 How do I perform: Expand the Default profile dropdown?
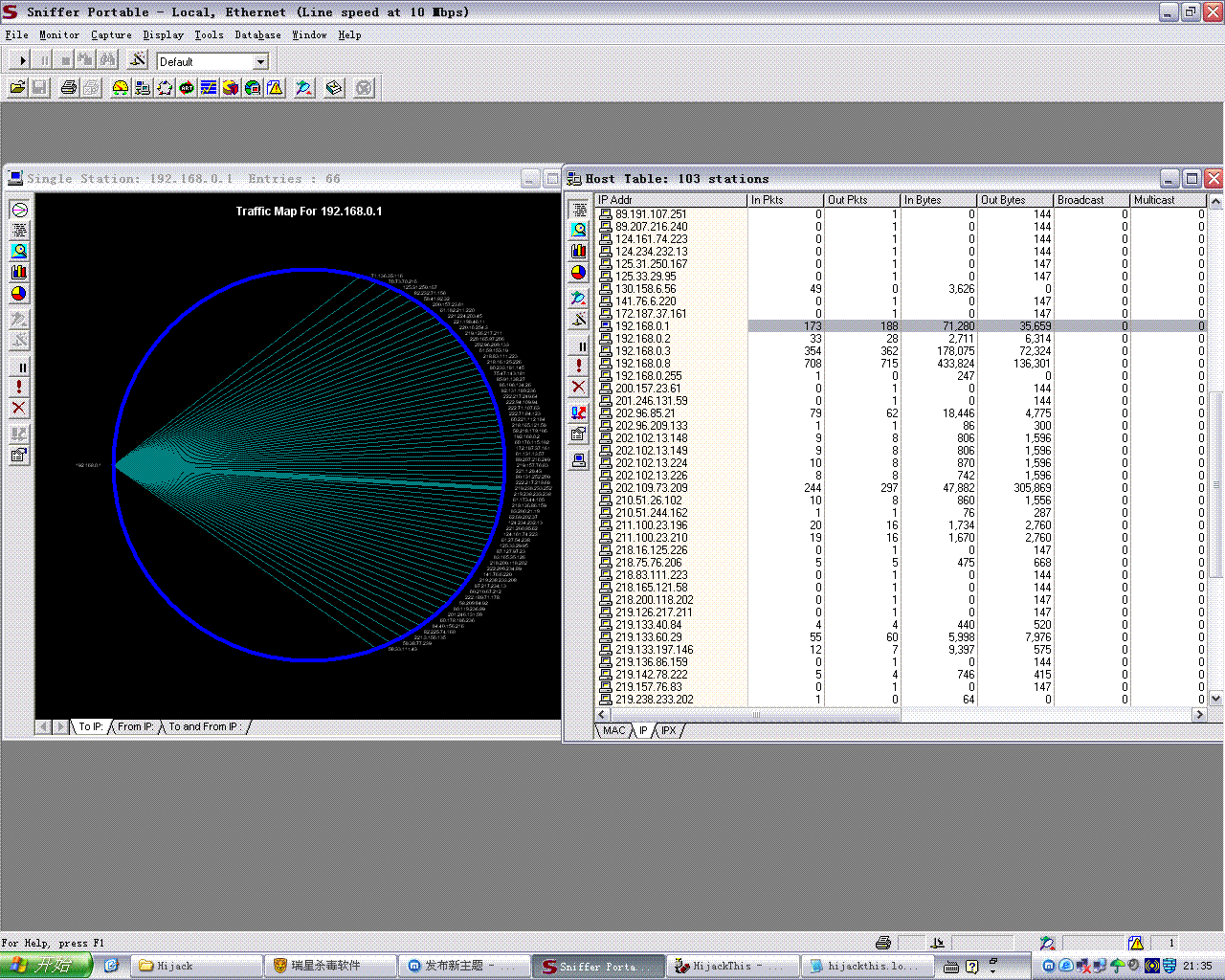tap(260, 61)
